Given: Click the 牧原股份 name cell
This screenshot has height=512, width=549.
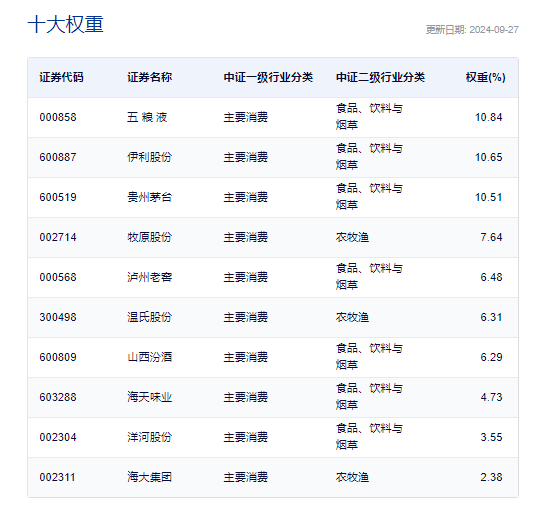Looking at the screenshot, I should tap(150, 237).
